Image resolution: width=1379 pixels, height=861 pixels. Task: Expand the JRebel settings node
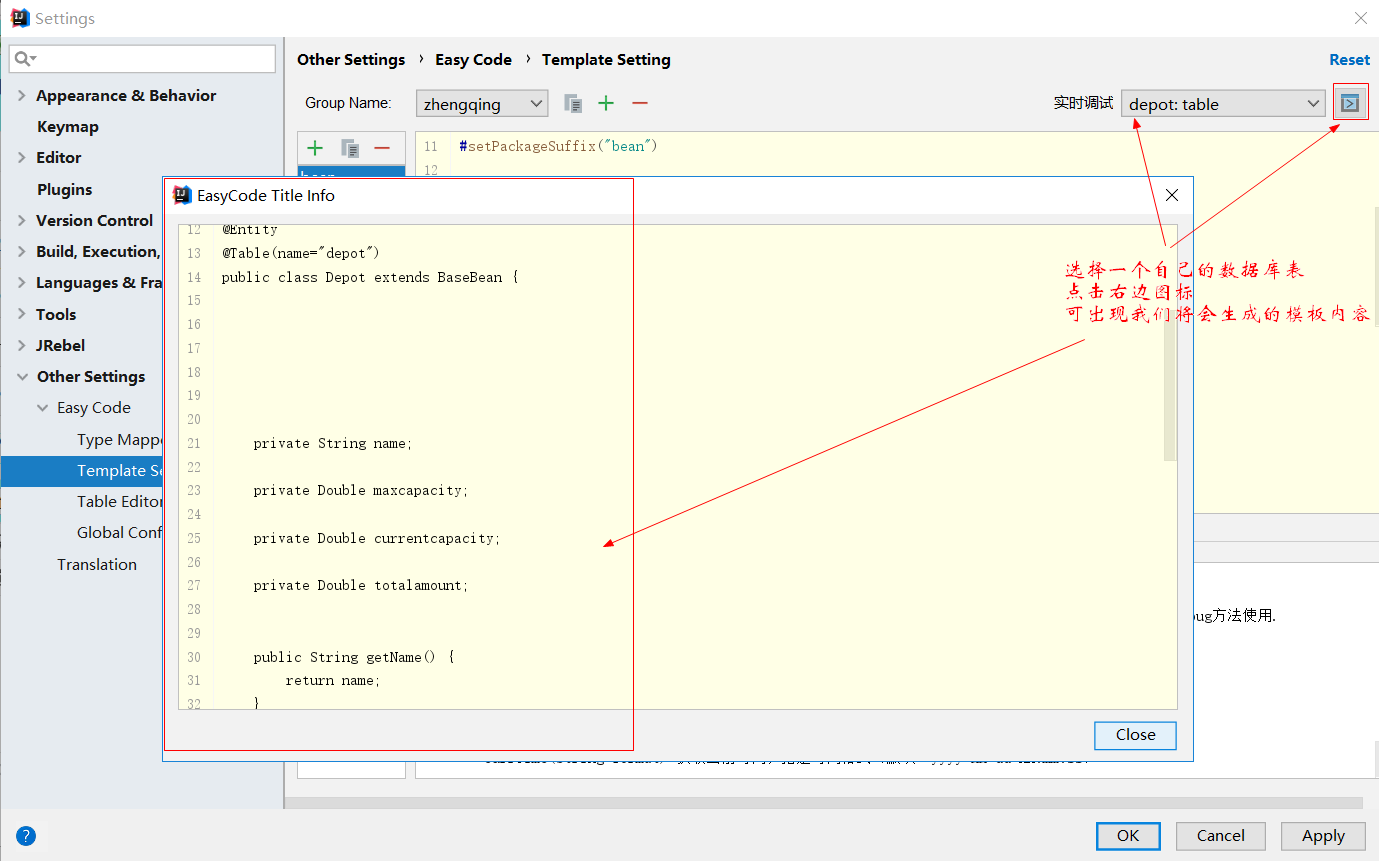pos(22,346)
